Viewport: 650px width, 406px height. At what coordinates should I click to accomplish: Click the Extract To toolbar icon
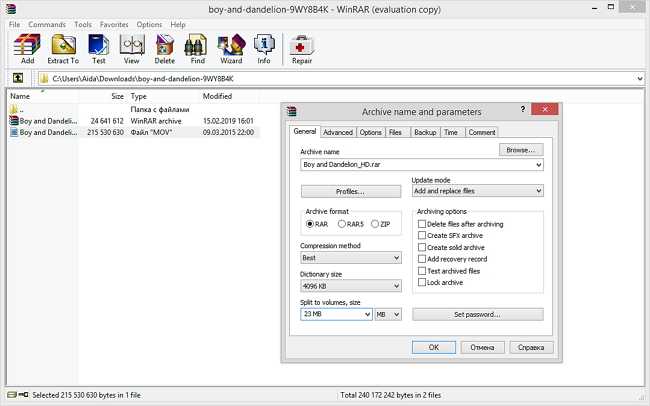[x=63, y=49]
